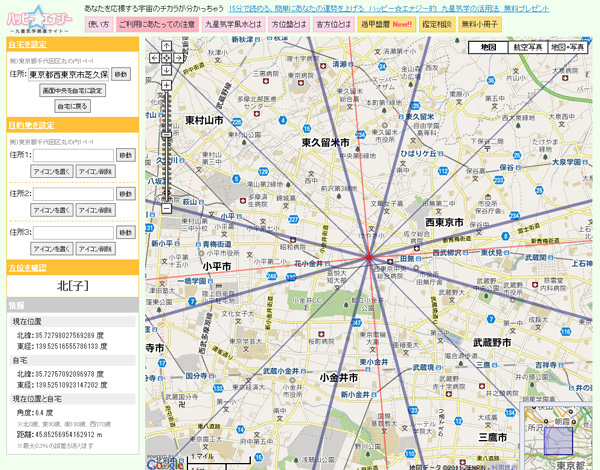Image resolution: width=600 pixels, height=470 pixels.
Task: Click 三鷹市 label on the map
Action: point(492,437)
